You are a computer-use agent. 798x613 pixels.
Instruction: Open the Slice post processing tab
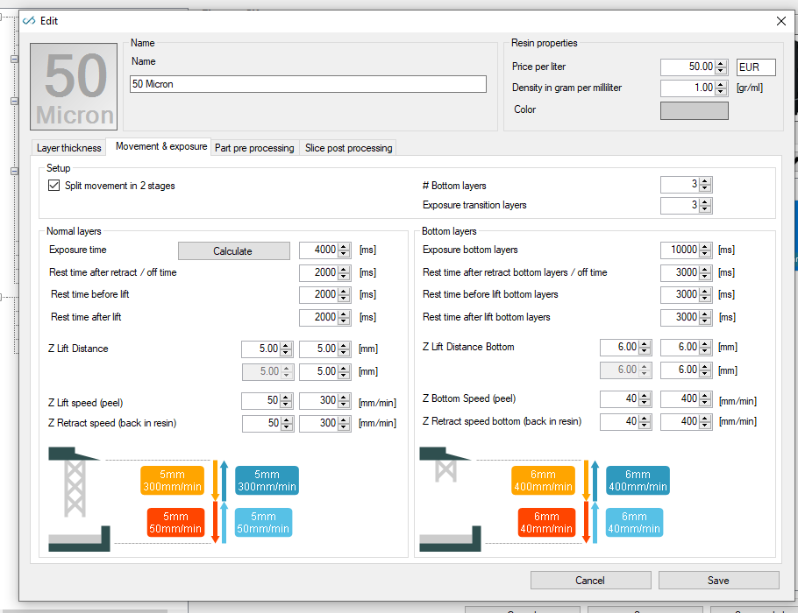click(x=349, y=148)
